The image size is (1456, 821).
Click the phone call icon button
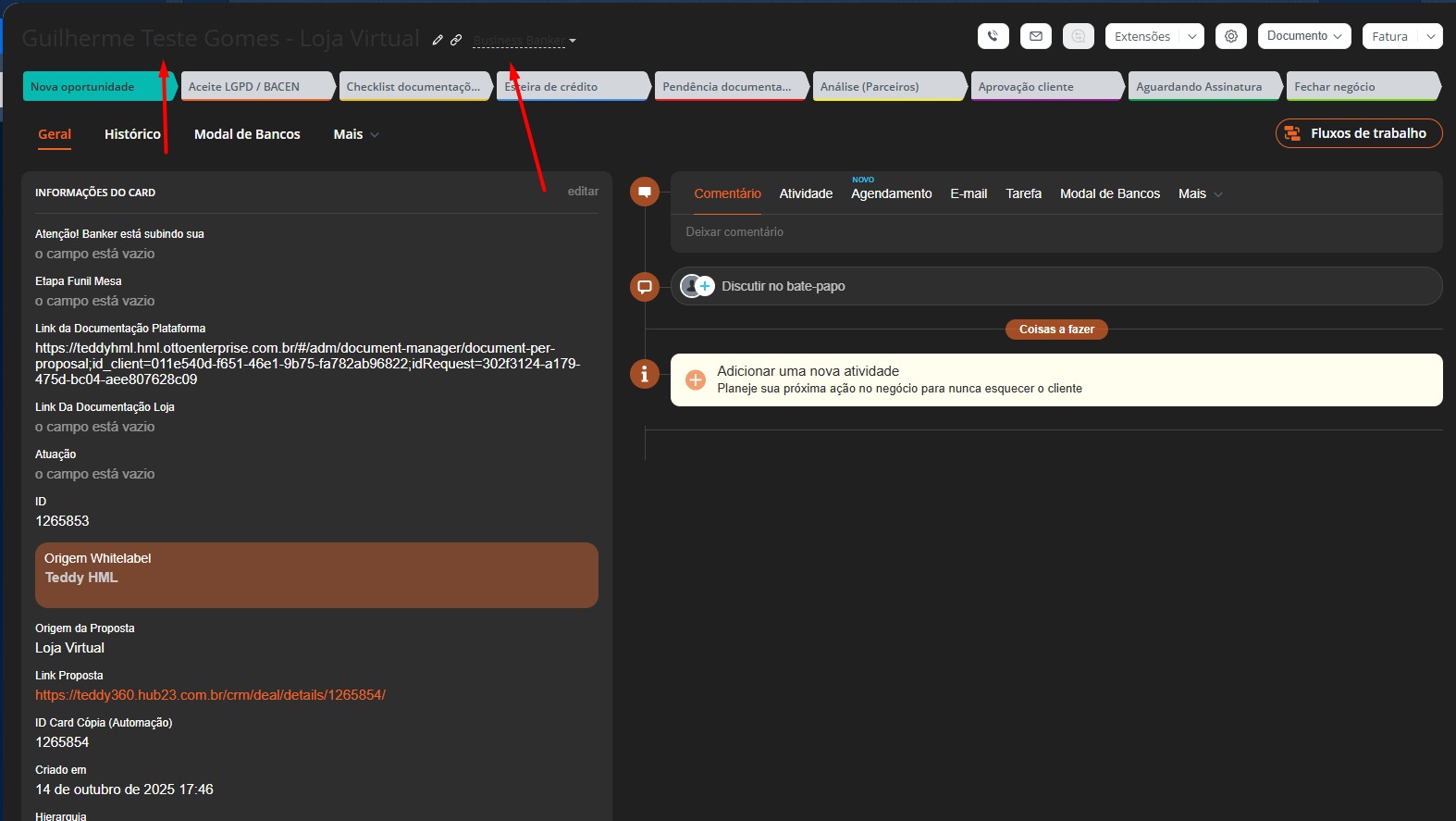click(993, 36)
